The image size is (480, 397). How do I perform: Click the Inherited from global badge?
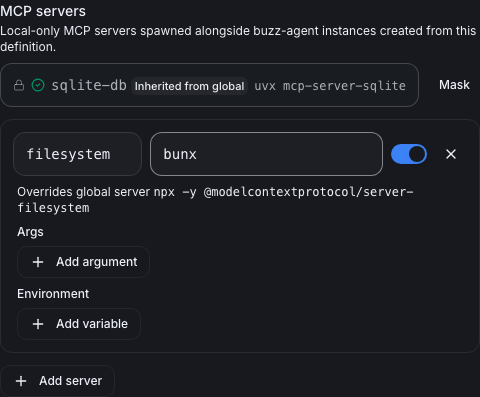(189, 86)
